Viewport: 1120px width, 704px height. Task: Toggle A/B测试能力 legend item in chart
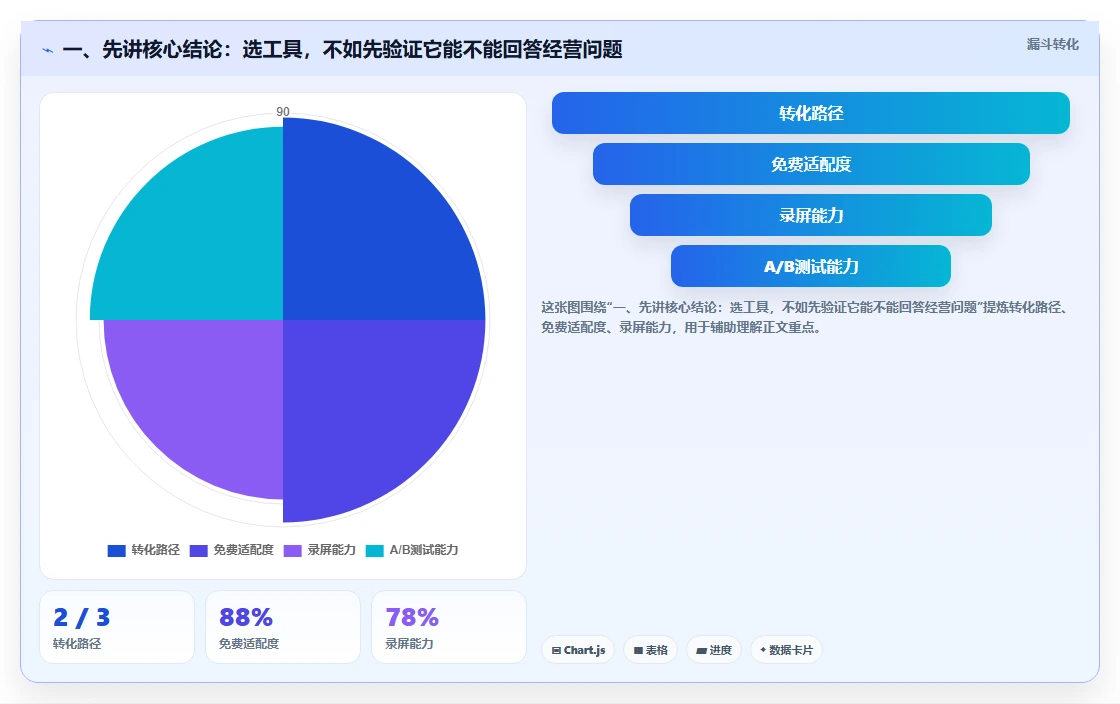[412, 550]
